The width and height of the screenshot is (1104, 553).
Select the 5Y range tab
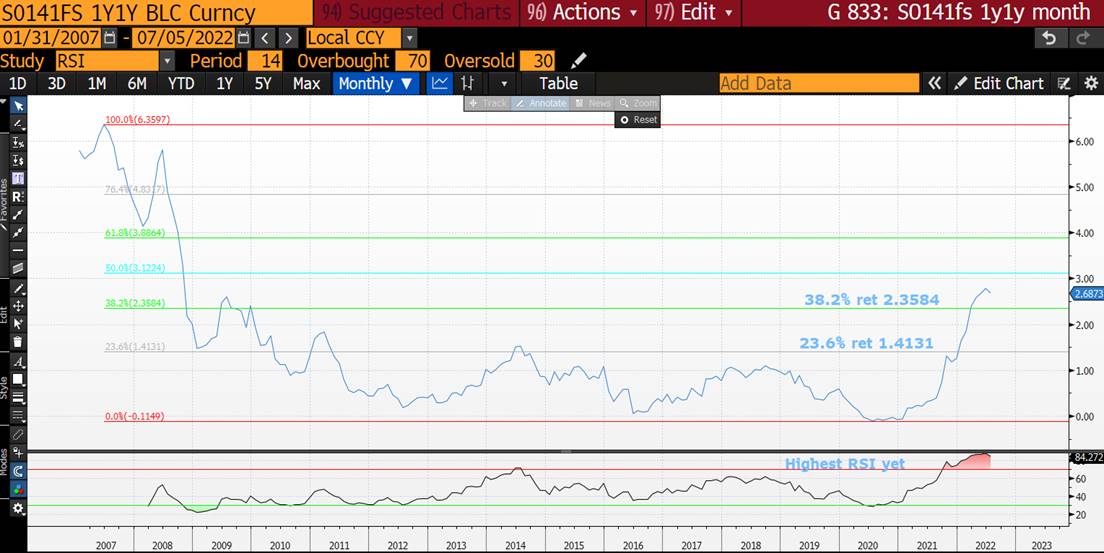263,83
